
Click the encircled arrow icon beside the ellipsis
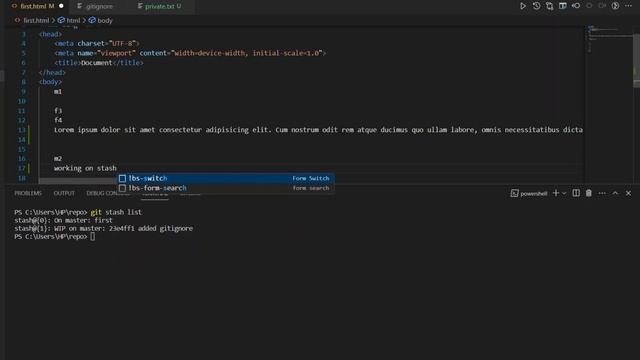pyautogui.click(x=615, y=6)
